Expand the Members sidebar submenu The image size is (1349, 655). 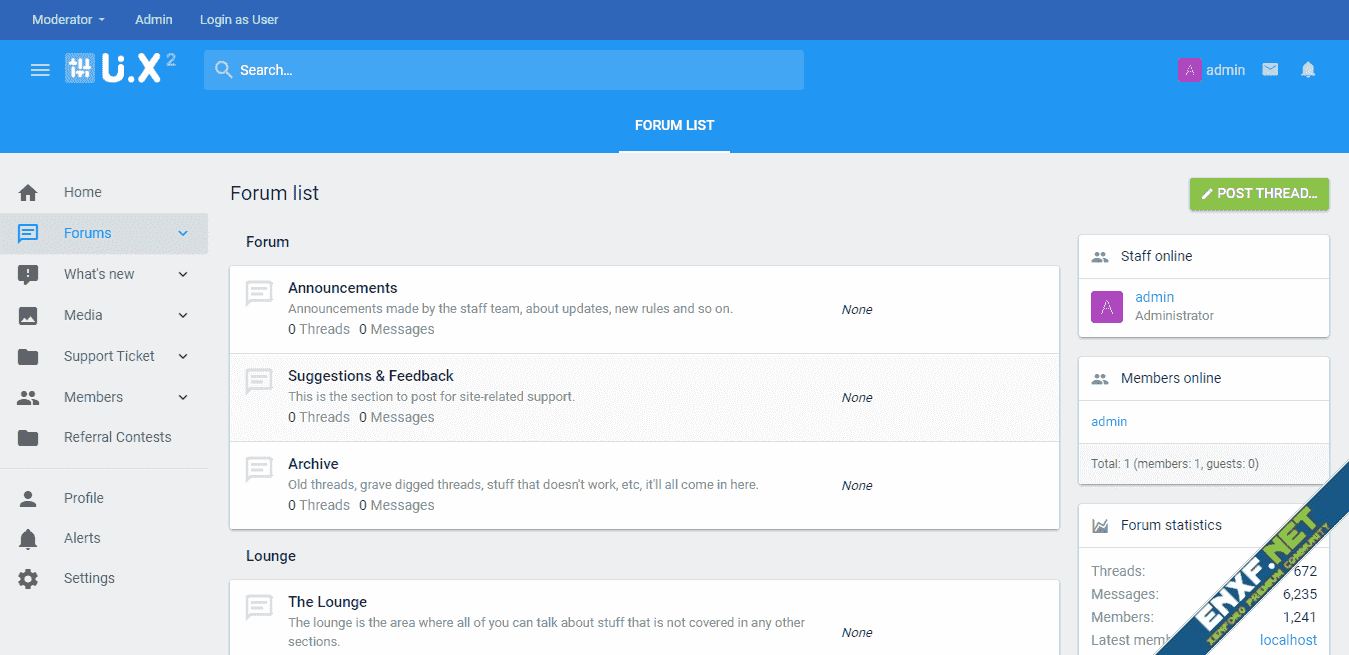(183, 398)
